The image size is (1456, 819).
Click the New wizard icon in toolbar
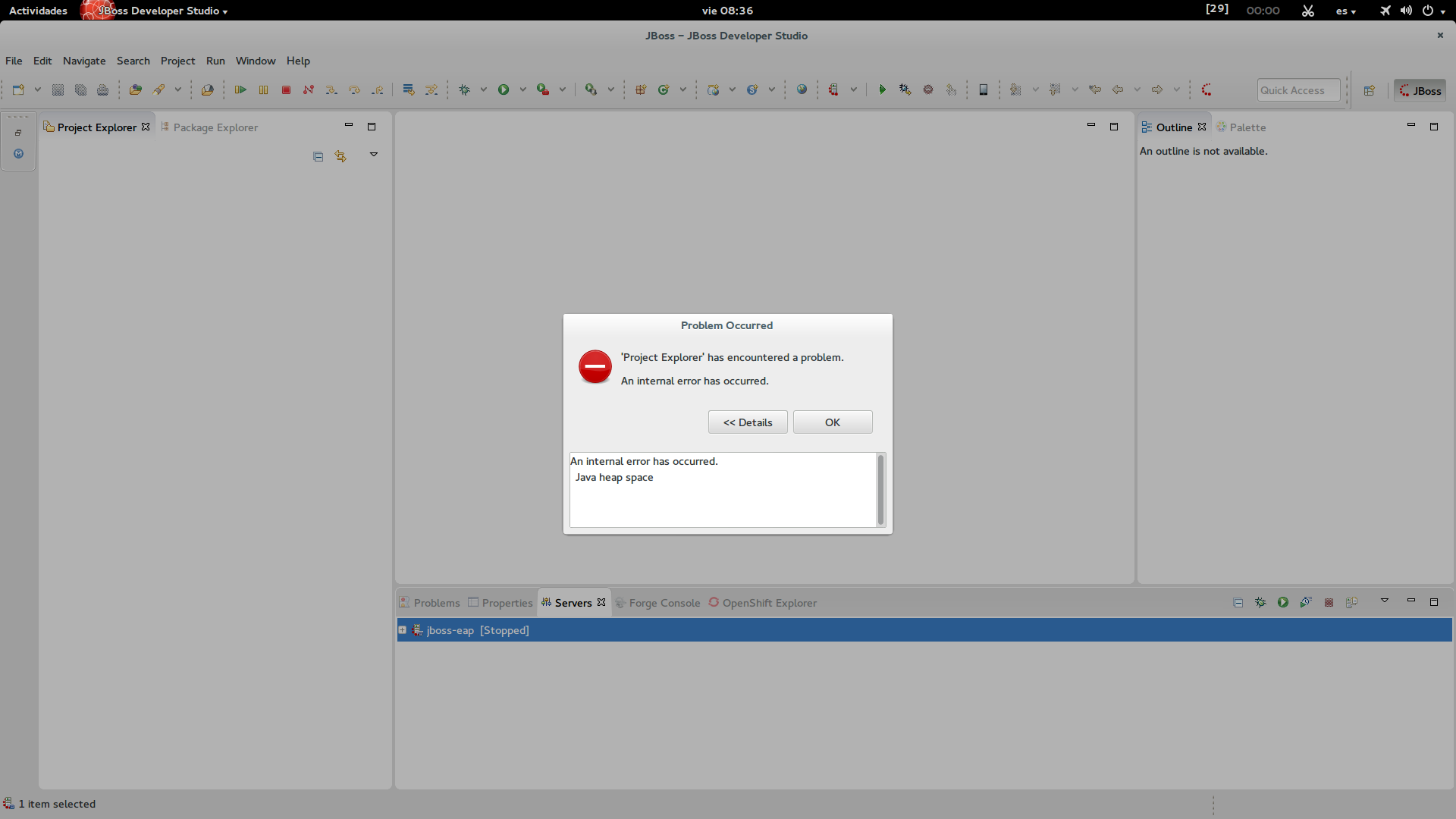(x=18, y=89)
